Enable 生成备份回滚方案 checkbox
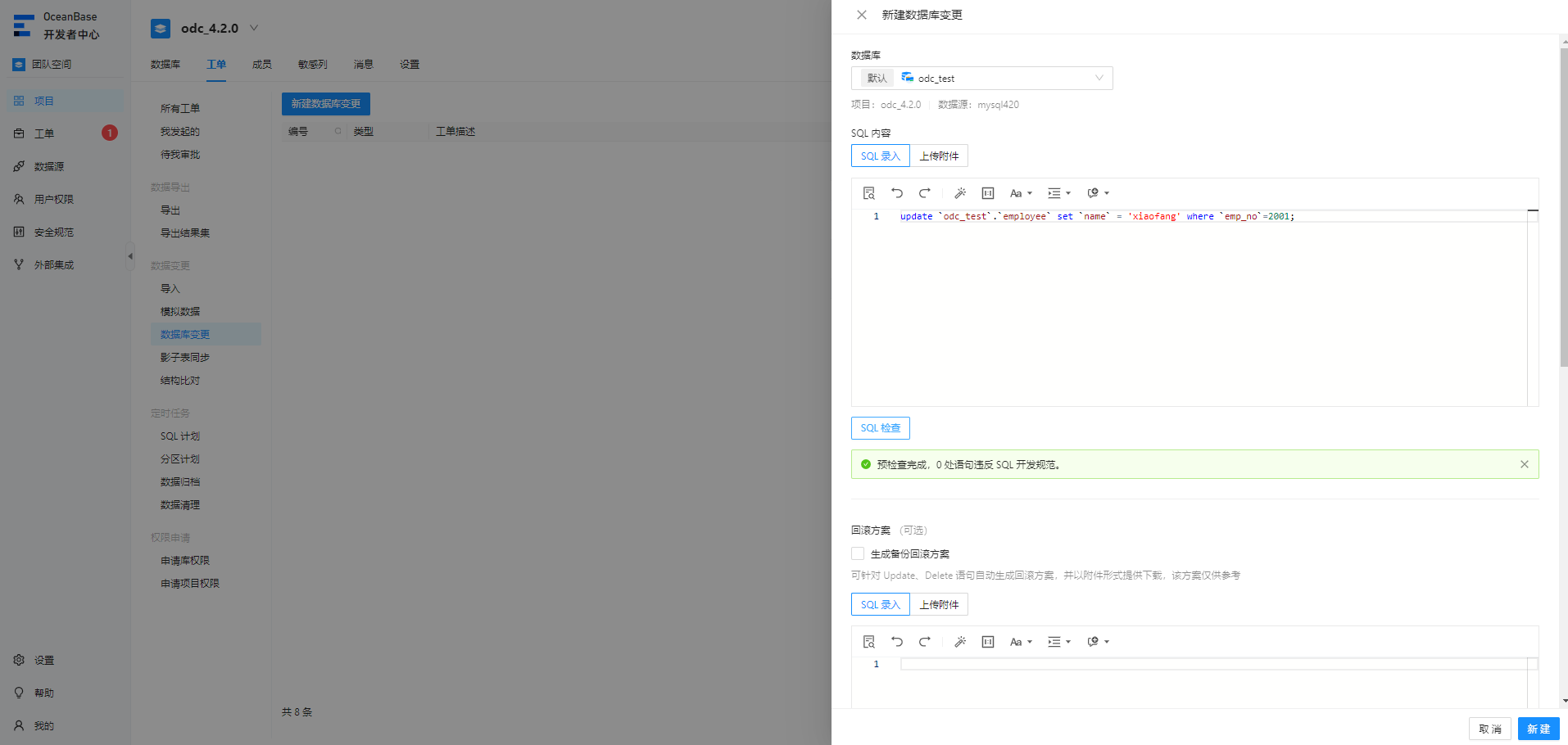Image resolution: width=1568 pixels, height=745 pixels. 858,553
